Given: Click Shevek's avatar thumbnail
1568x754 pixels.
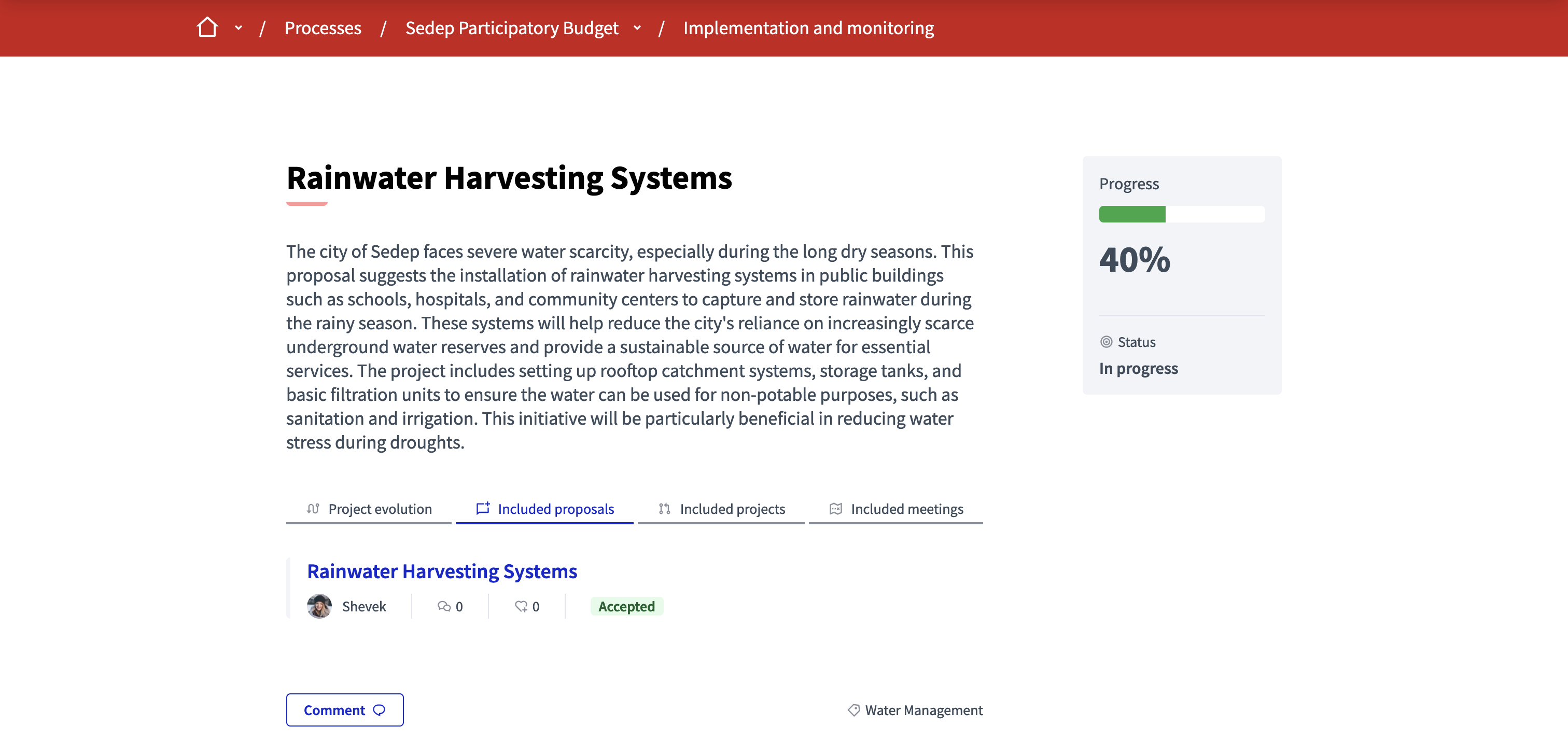Looking at the screenshot, I should tap(319, 606).
